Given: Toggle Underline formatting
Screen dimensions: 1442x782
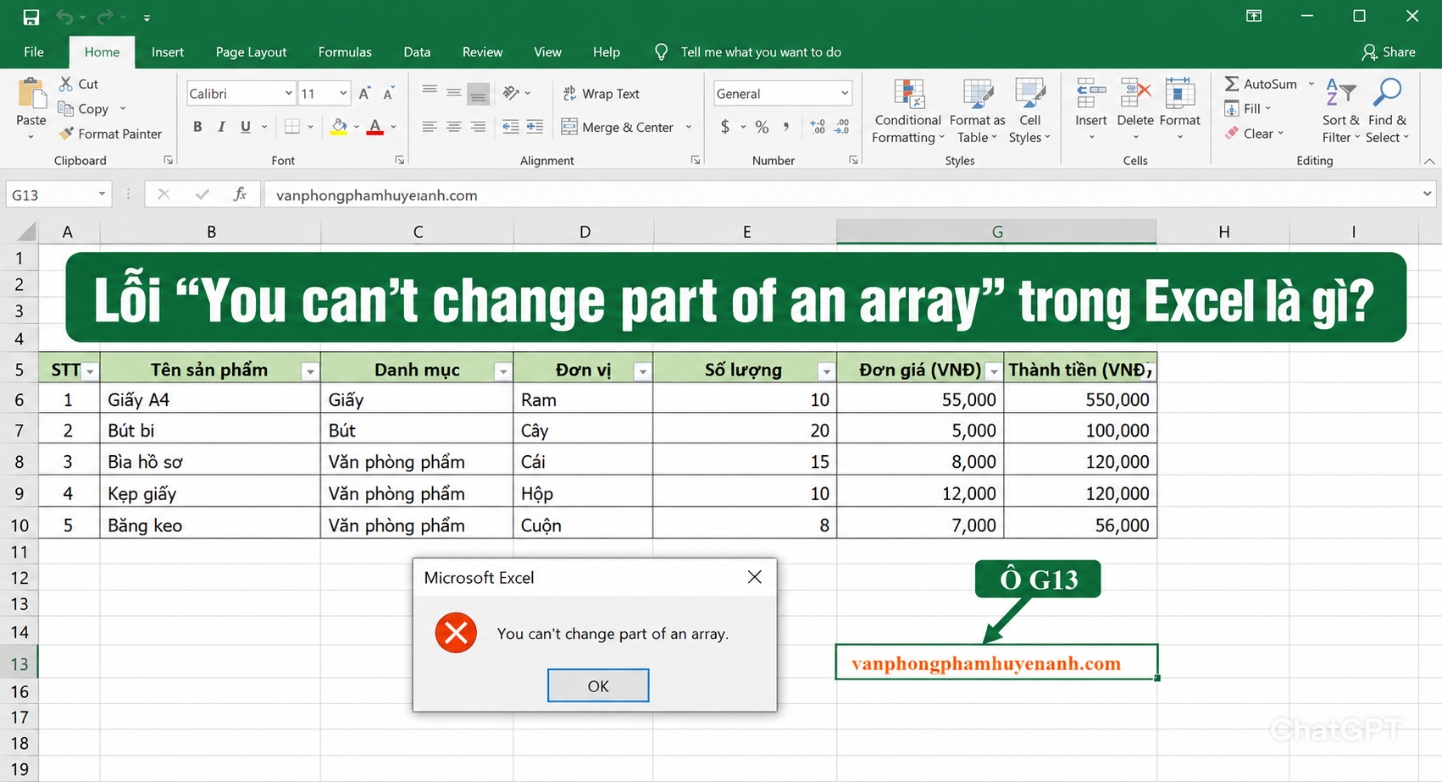Looking at the screenshot, I should [245, 127].
